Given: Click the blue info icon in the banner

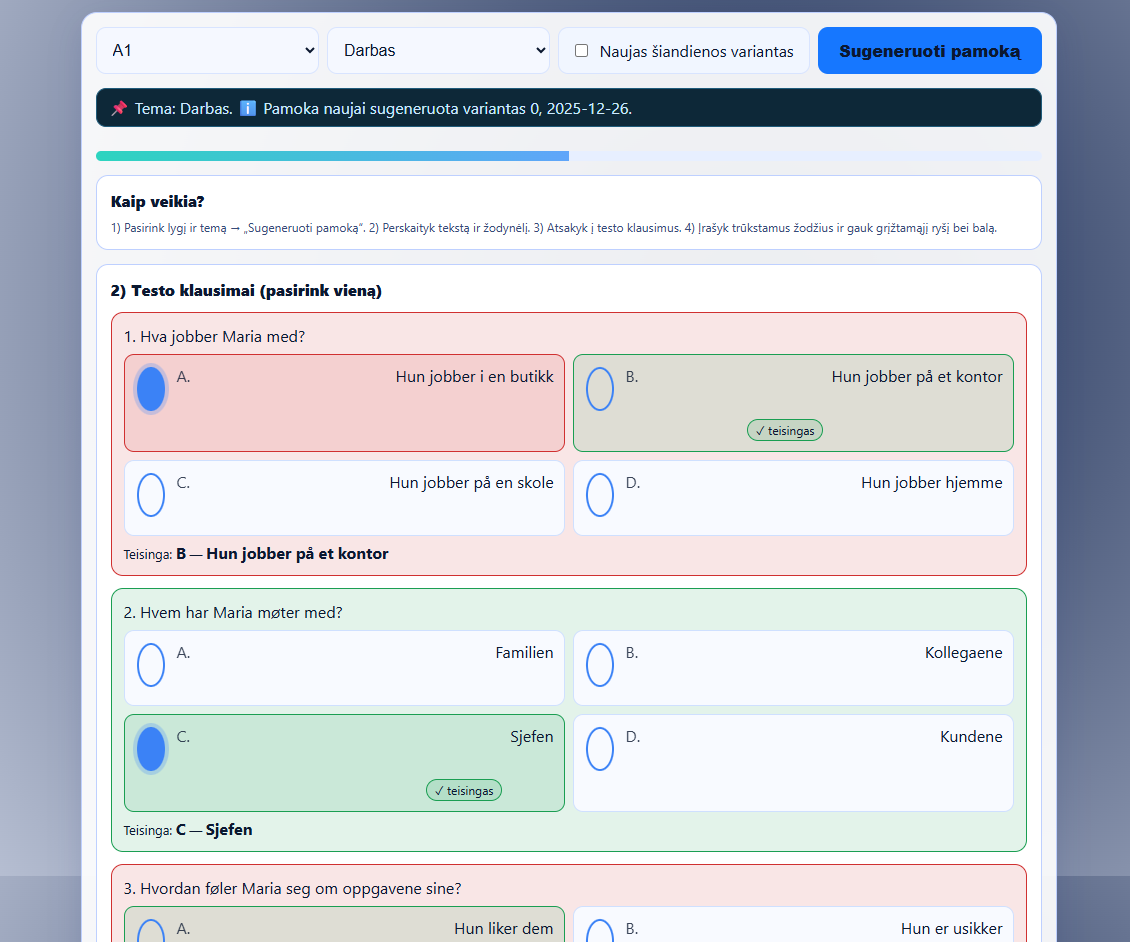Looking at the screenshot, I should [x=248, y=108].
